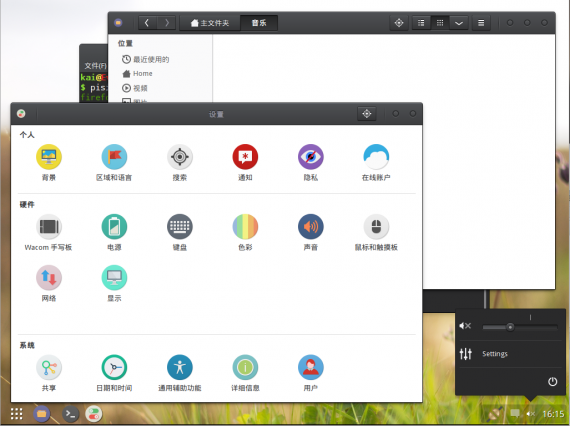Click the volume slider track
Image resolution: width=570 pixels, height=426 pixels.
click(x=520, y=327)
